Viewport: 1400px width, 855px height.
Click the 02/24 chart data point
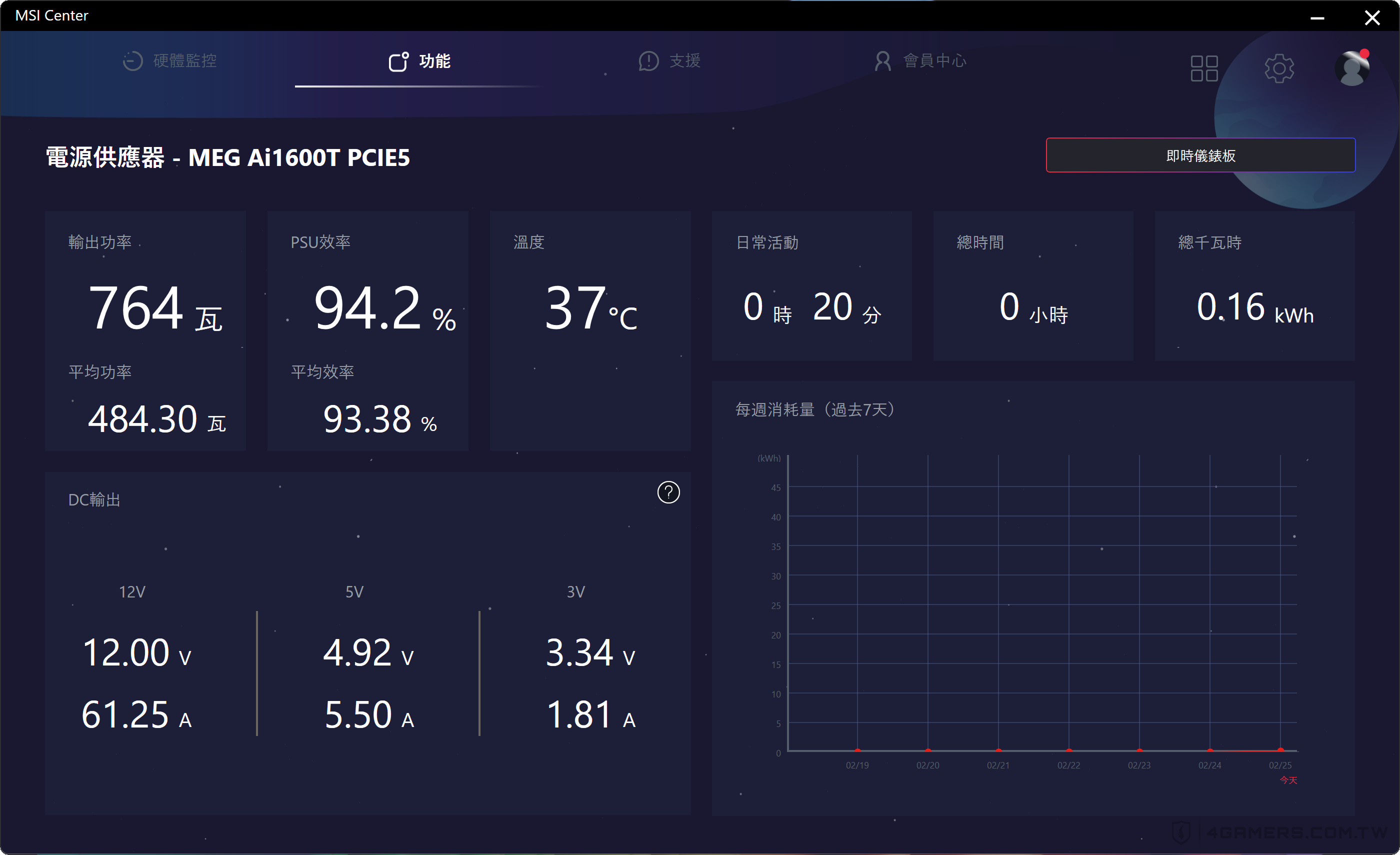point(1209,750)
